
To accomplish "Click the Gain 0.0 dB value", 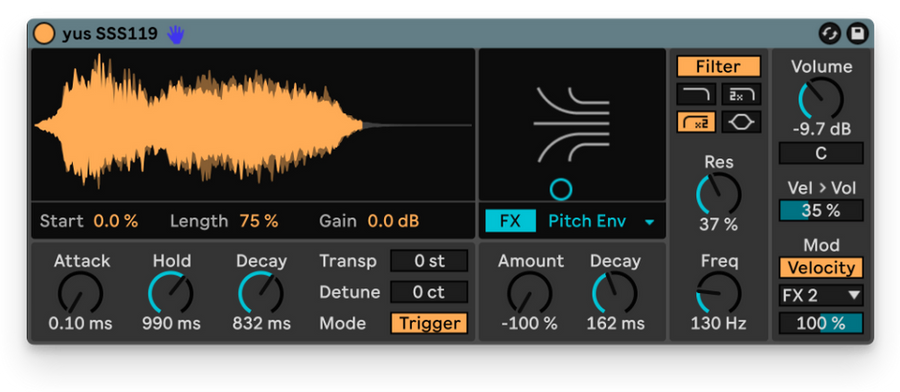I will coord(394,221).
